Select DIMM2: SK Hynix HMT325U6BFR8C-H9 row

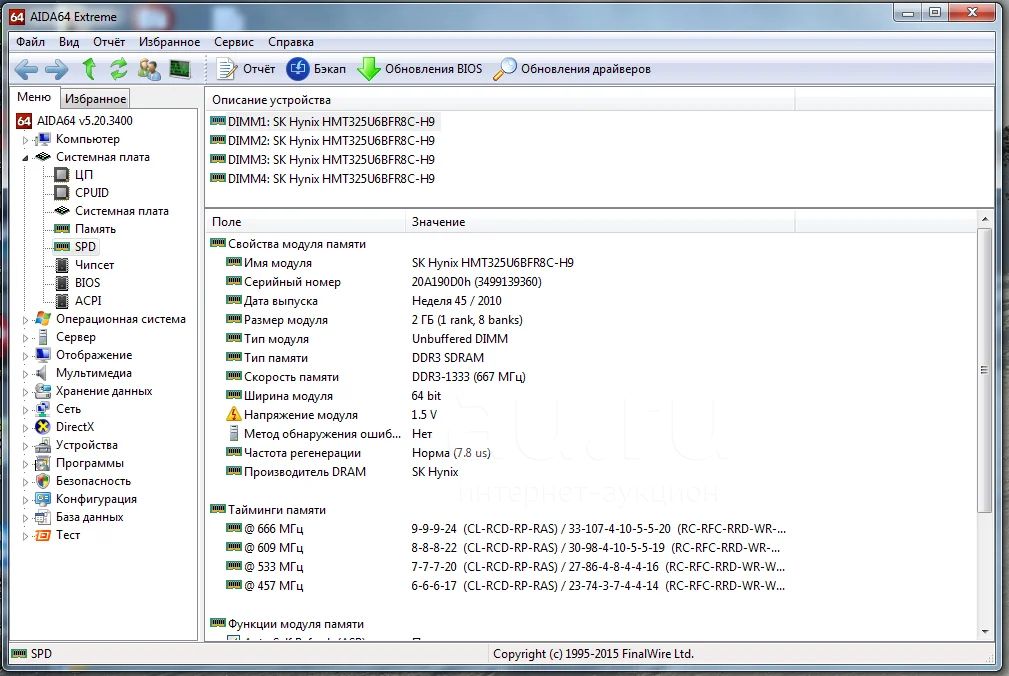323,141
